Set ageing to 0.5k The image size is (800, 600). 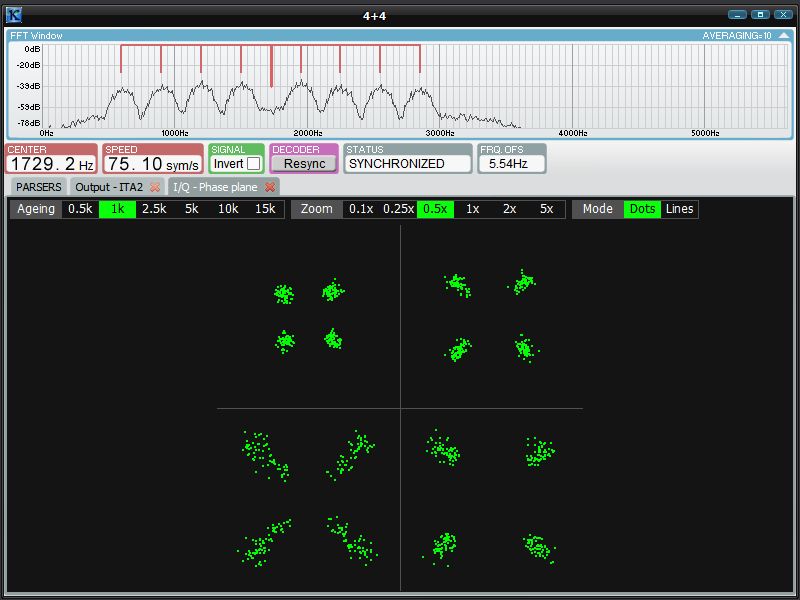(80, 209)
